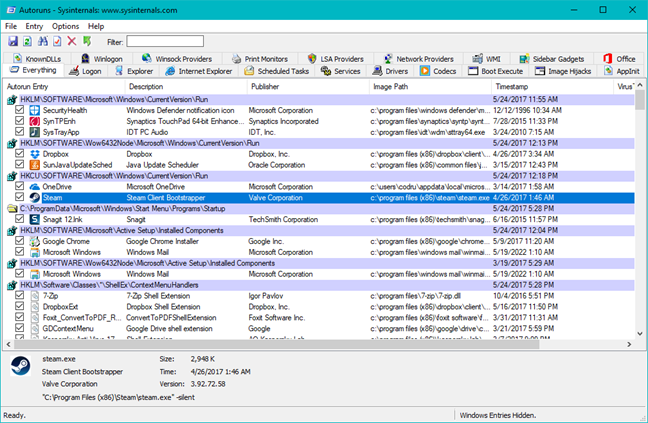Open the Image Hijacks tab
Viewport: 648px width, 423px height.
[x=563, y=71]
